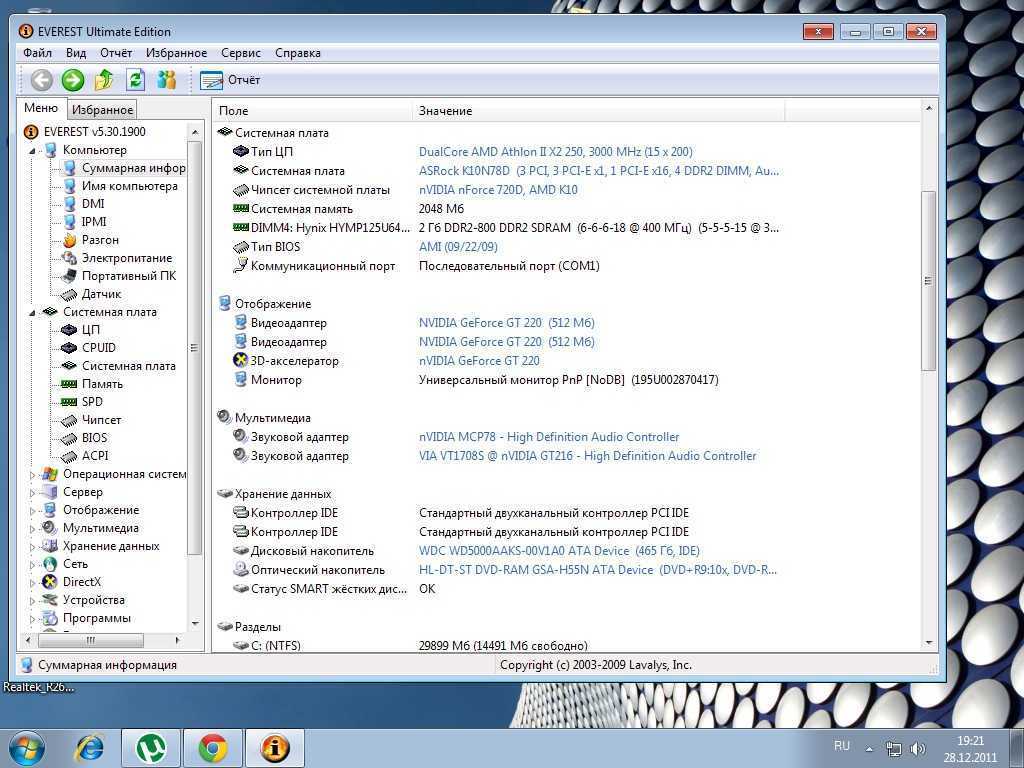Expand the Устройства tree node
The image size is (1024, 768).
click(32, 600)
